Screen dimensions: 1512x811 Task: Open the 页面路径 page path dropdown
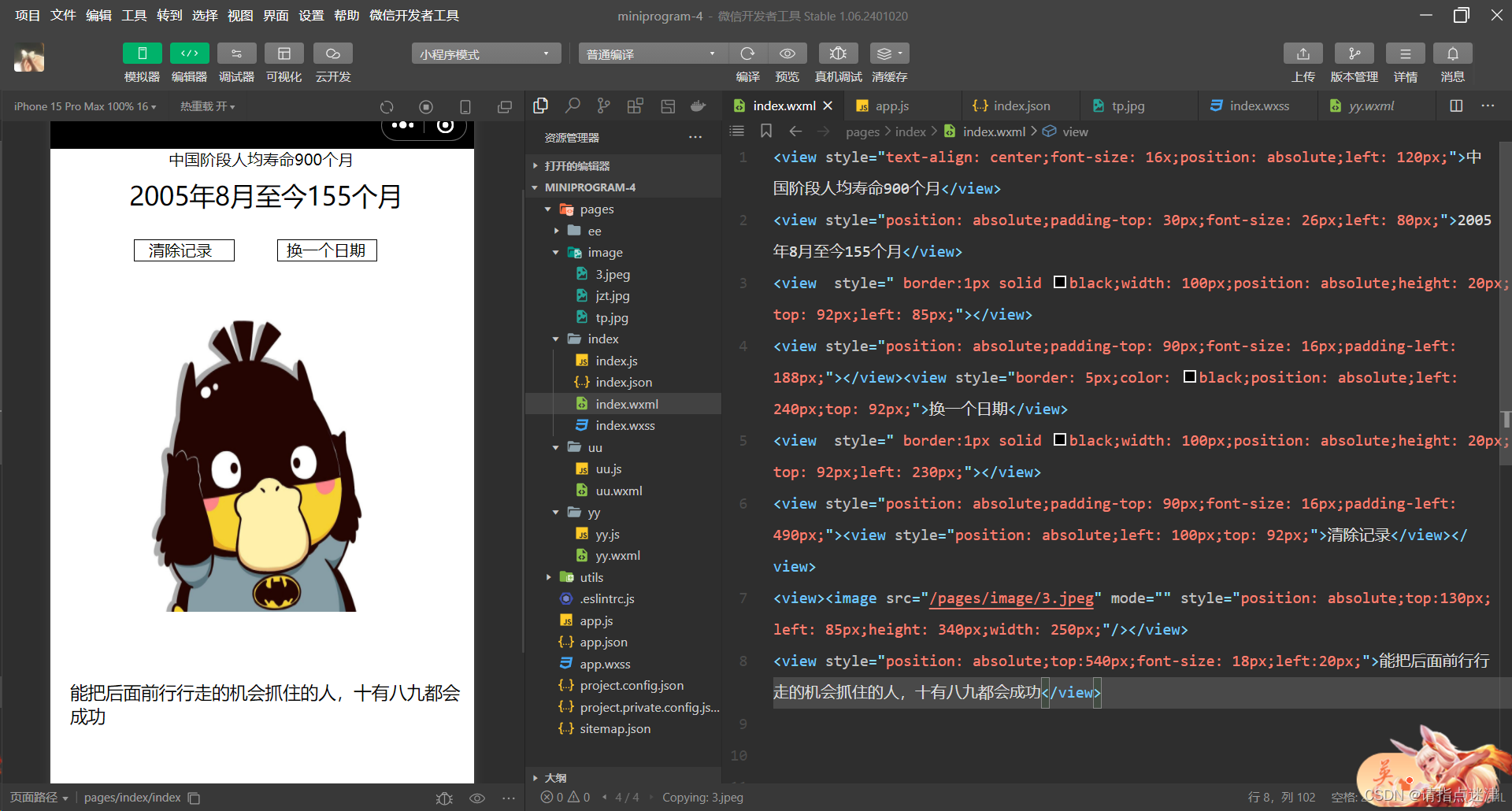[39, 798]
